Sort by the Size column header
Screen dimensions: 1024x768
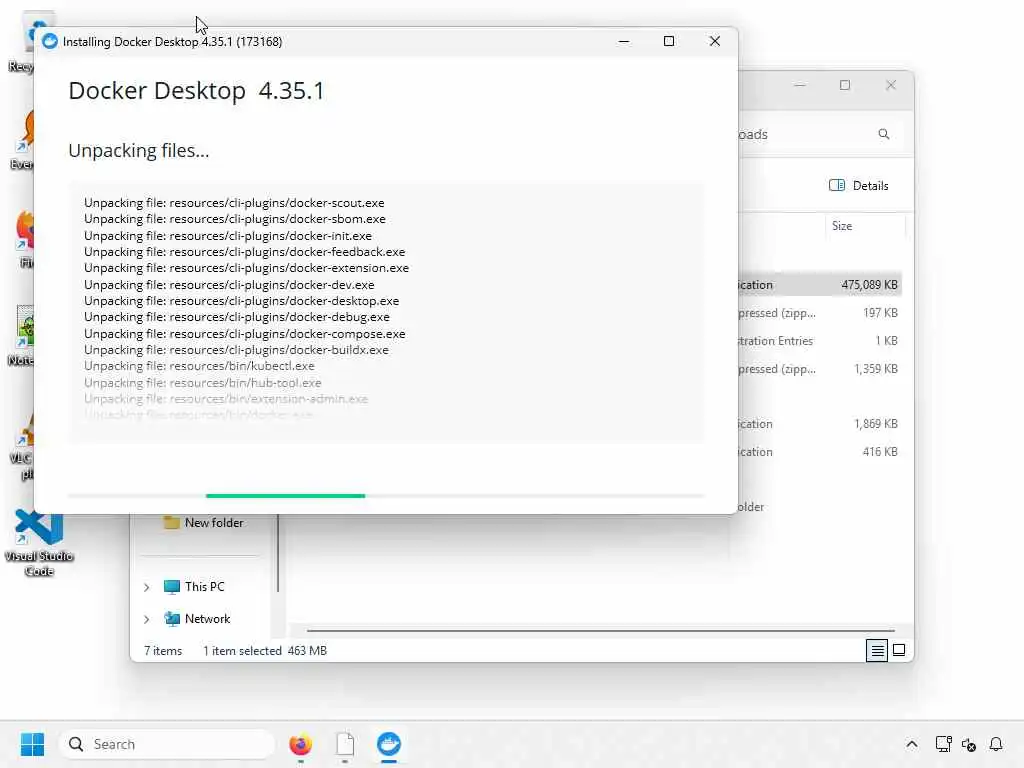(842, 226)
